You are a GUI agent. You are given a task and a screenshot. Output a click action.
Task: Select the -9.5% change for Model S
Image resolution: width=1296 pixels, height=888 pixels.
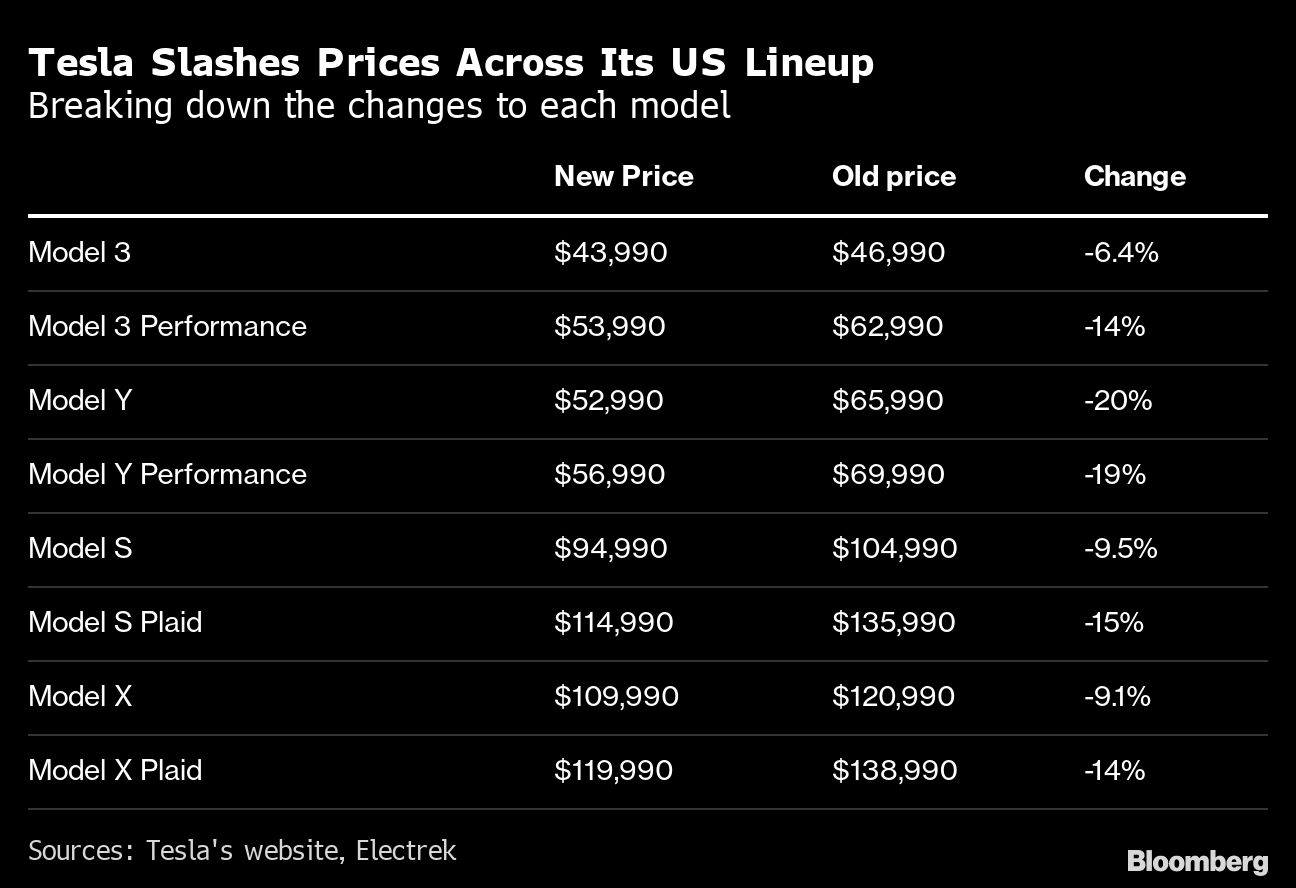click(1120, 548)
